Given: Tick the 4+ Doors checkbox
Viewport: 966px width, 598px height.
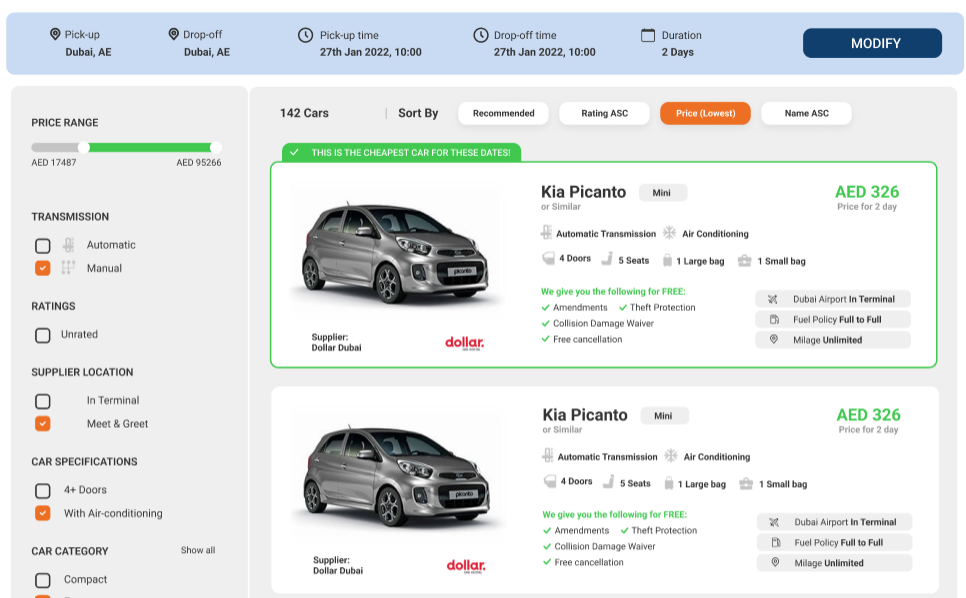Looking at the screenshot, I should 43,490.
